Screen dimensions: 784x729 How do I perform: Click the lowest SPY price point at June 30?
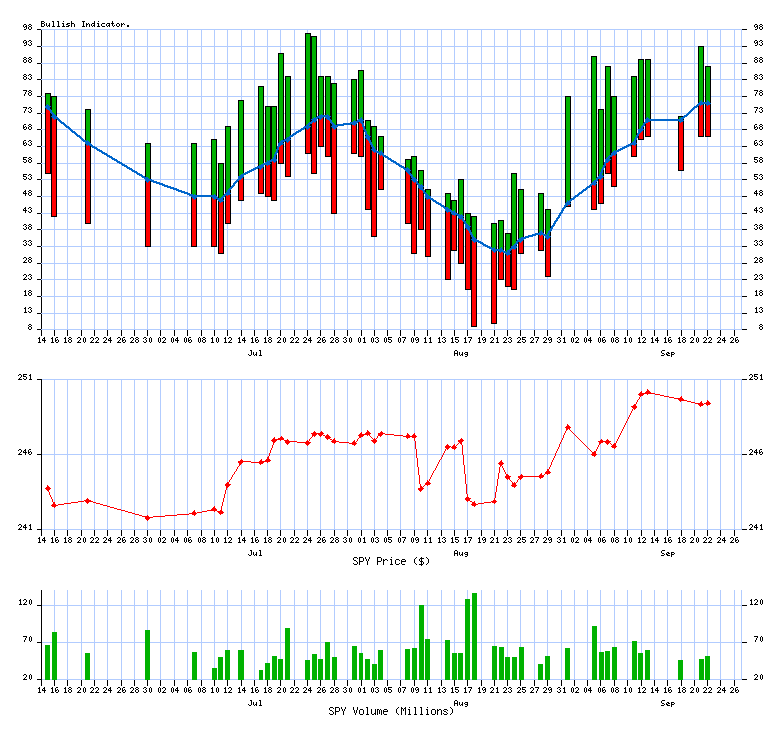pyautogui.click(x=148, y=517)
